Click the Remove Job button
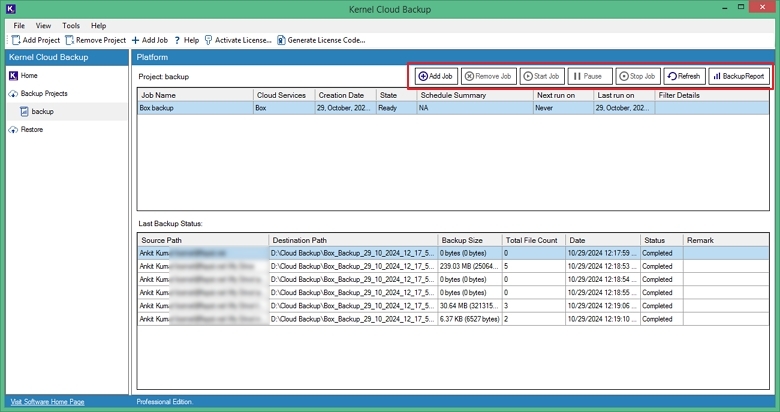 pos(488,76)
